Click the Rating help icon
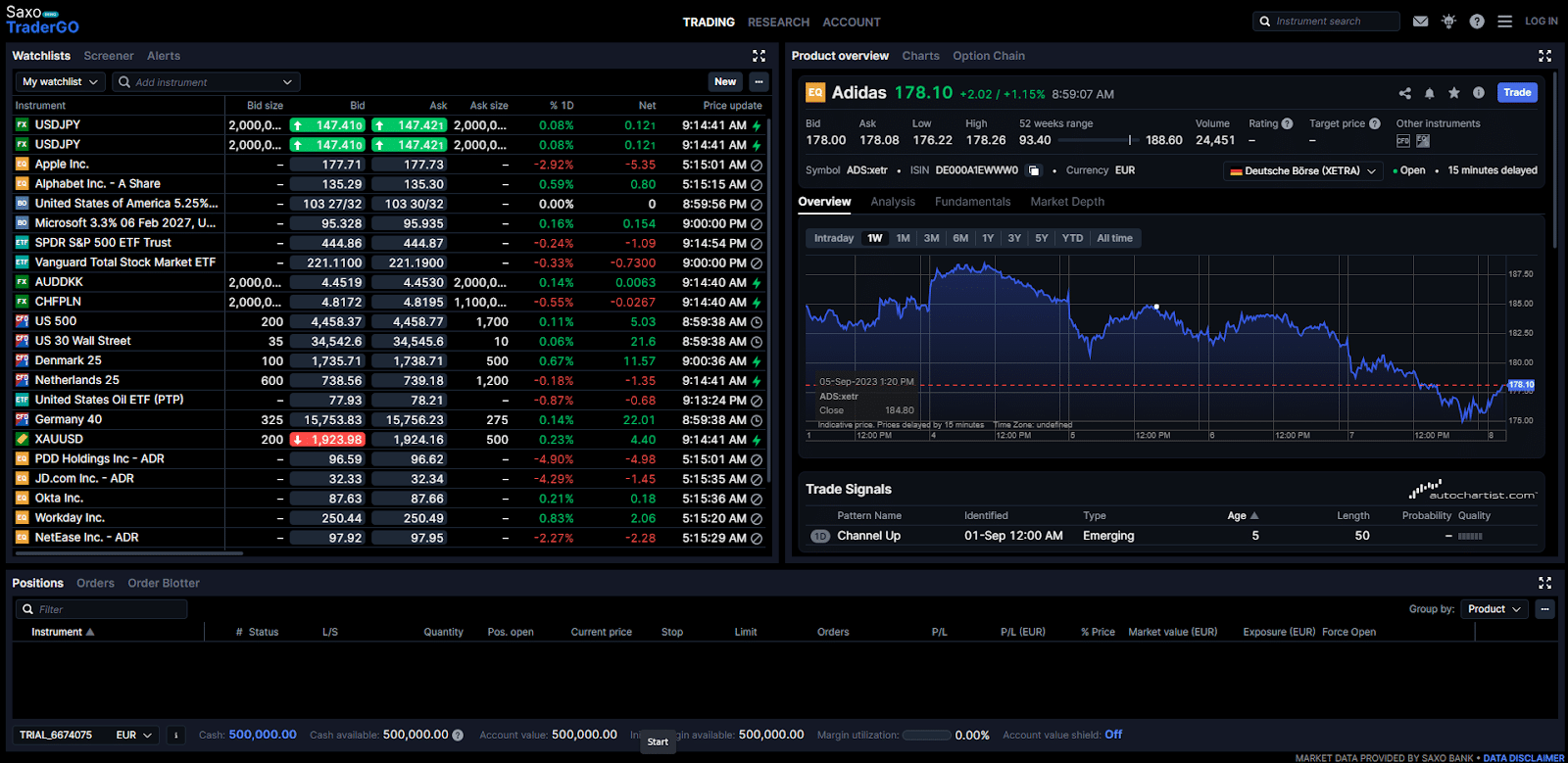 [1288, 123]
